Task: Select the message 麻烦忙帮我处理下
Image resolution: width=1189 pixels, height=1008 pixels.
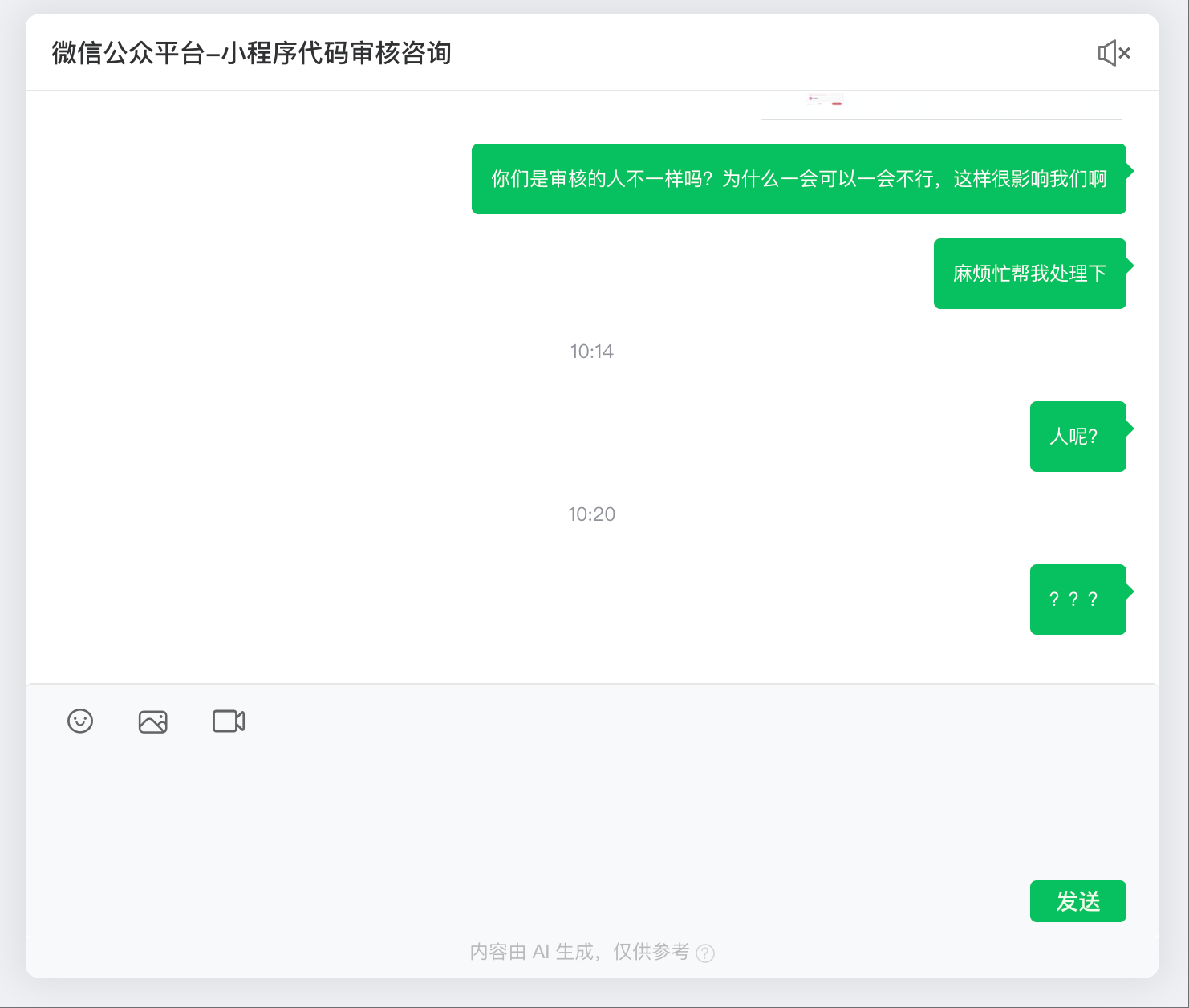Action: (1030, 274)
